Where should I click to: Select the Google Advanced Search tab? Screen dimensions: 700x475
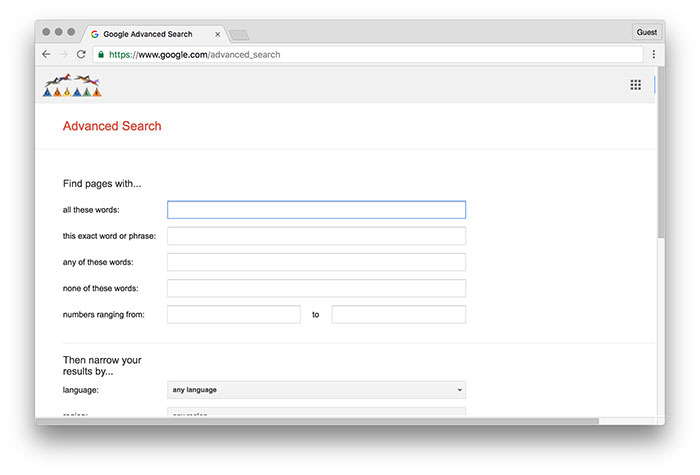click(150, 34)
